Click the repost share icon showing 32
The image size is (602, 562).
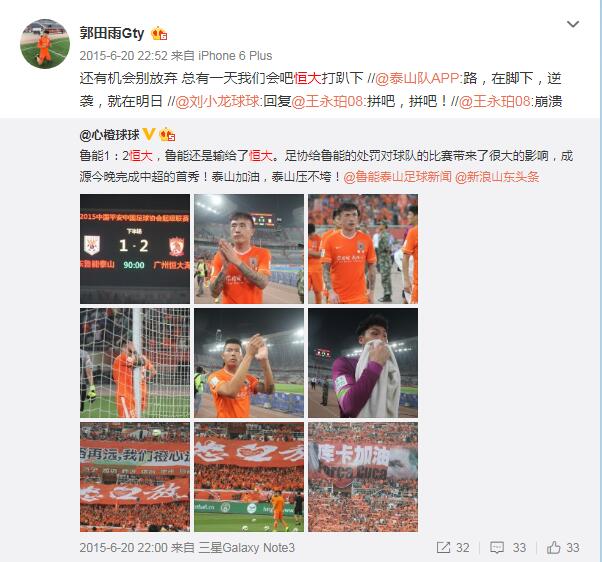pos(443,547)
